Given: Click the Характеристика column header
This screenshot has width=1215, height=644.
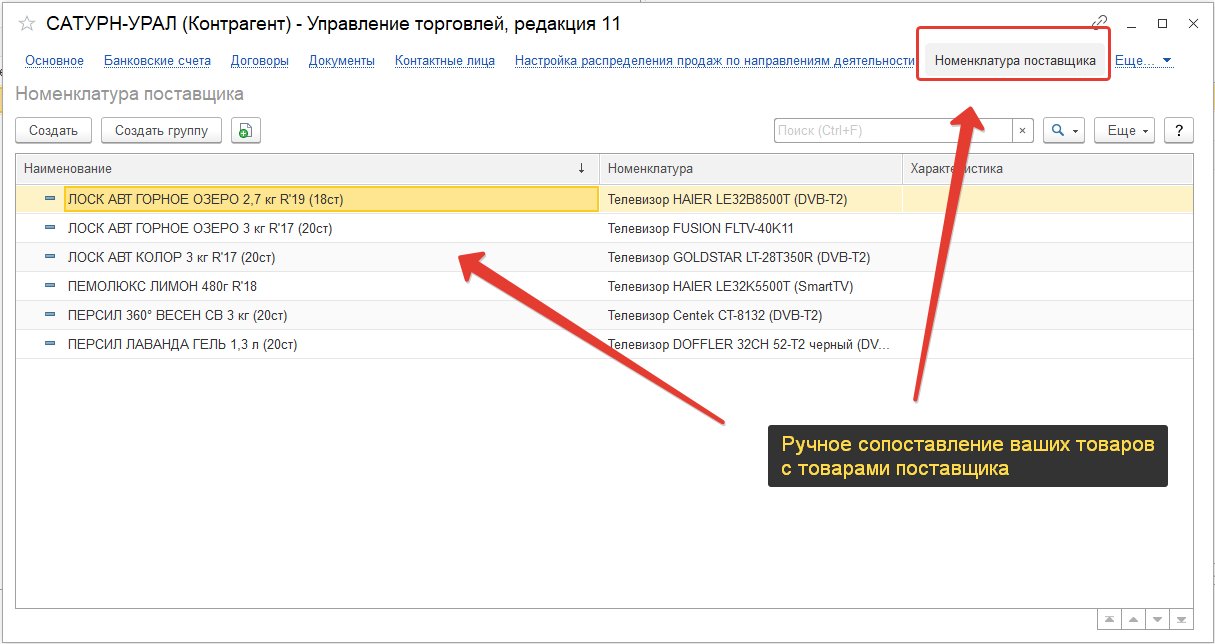Looking at the screenshot, I should coord(1048,169).
